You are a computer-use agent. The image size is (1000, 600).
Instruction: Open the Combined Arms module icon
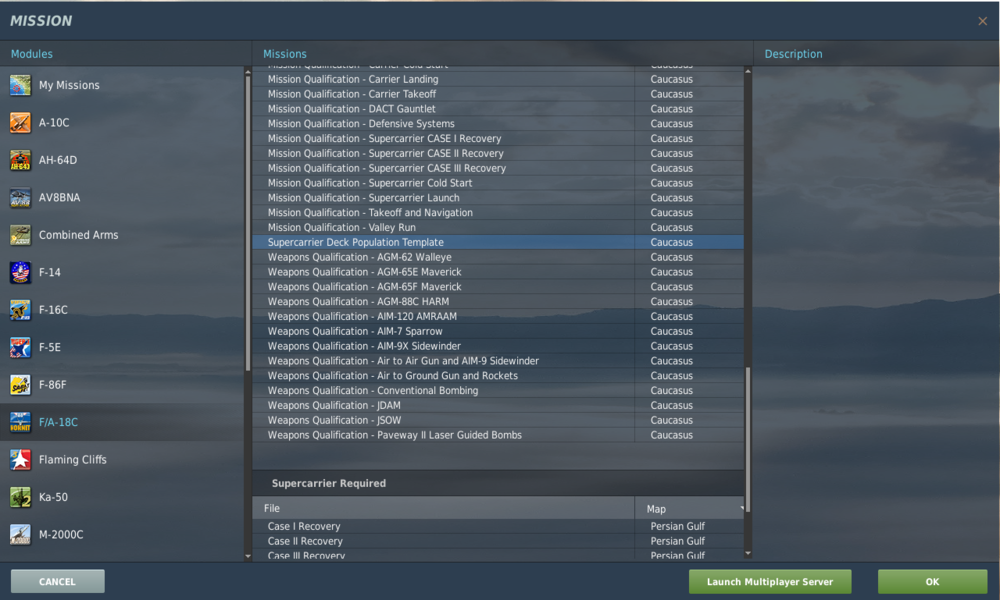(20, 235)
